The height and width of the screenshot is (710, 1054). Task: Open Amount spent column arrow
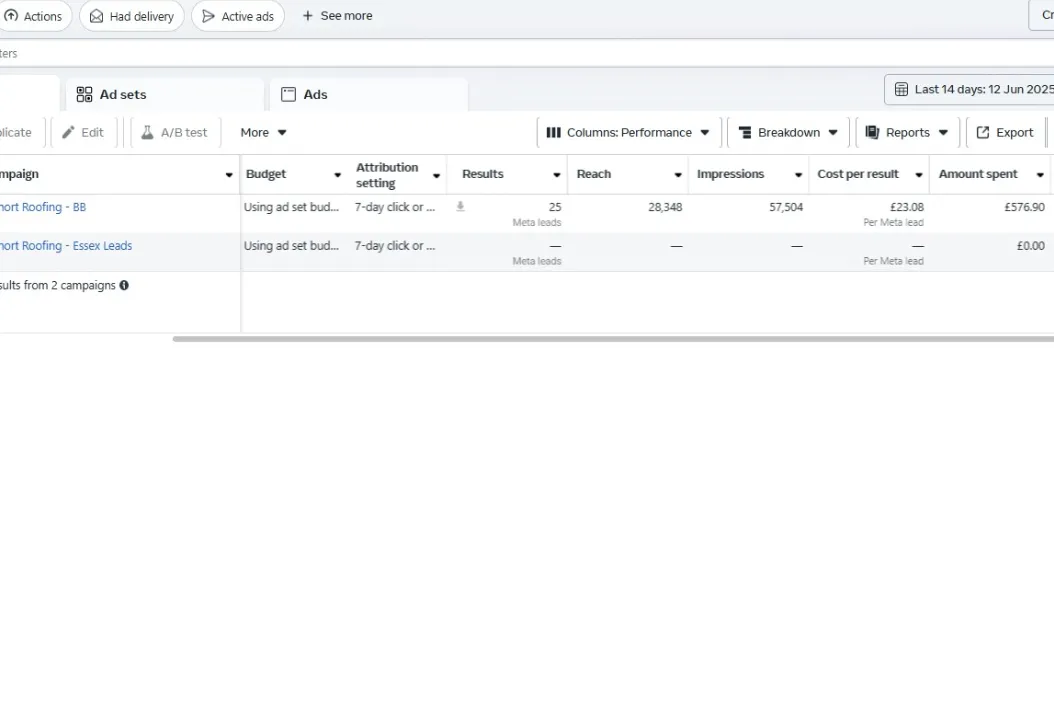point(1040,175)
